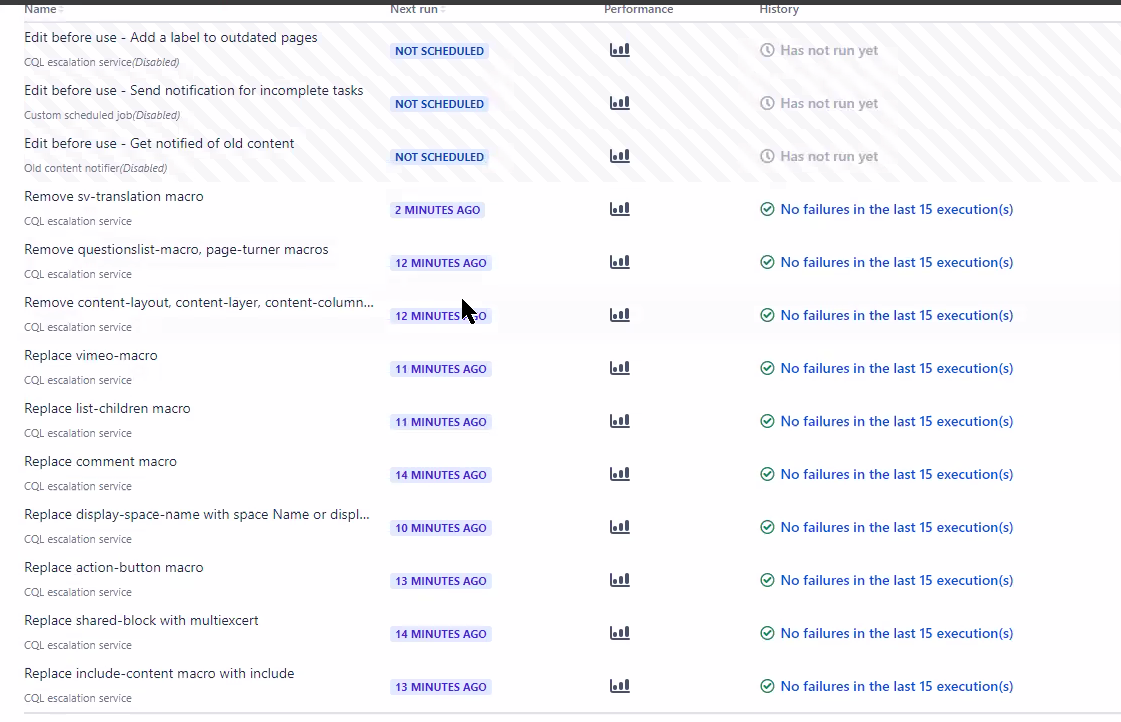Open Edit before use - Get notified of old content
Viewport: 1121px width, 722px height.
pos(159,143)
